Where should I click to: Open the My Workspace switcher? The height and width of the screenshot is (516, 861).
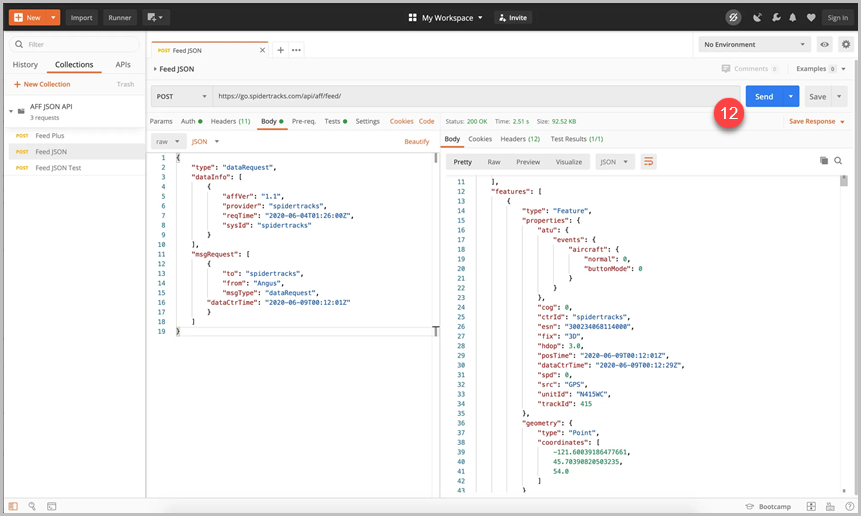tap(445, 18)
